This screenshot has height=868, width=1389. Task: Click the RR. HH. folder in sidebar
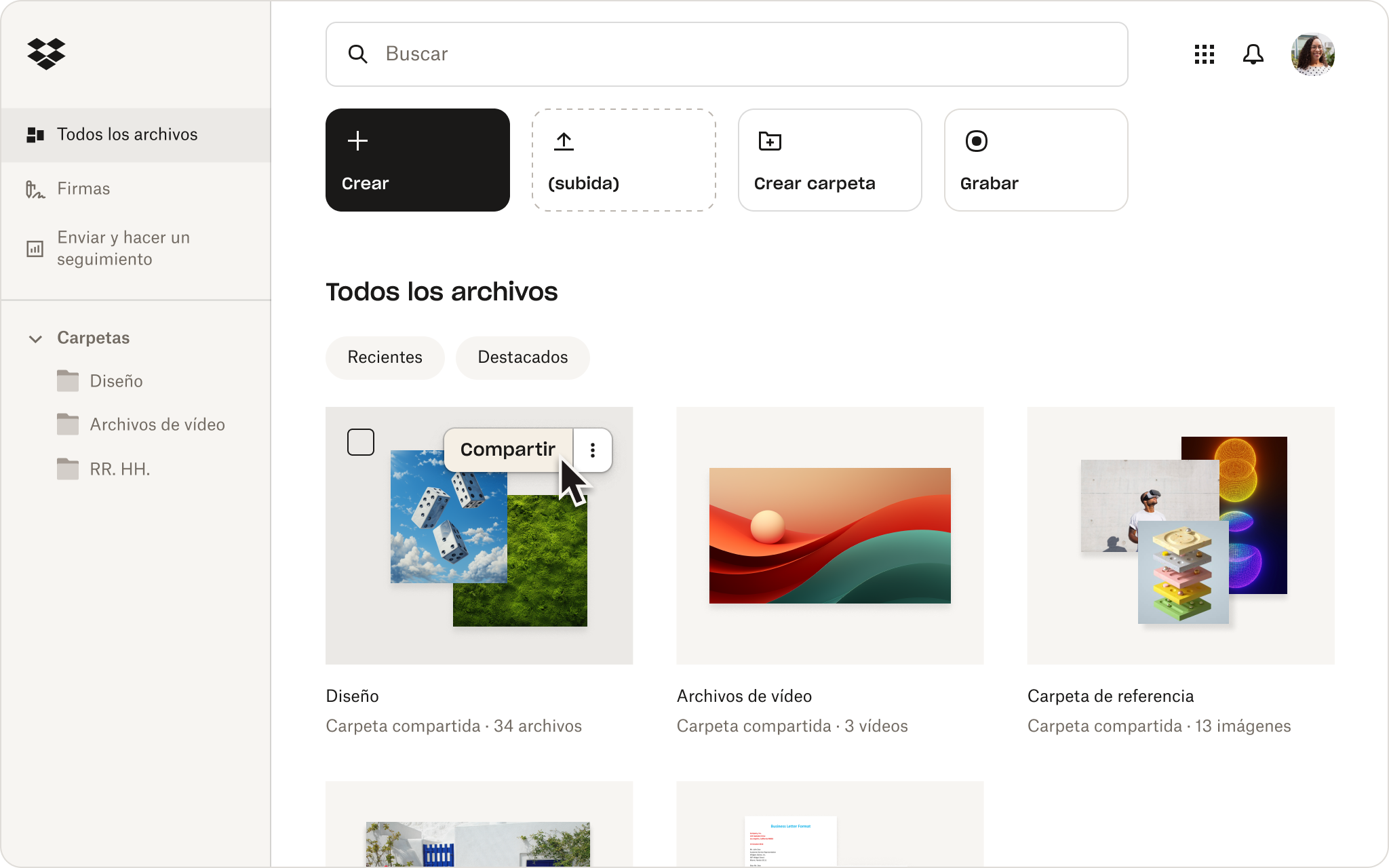pyautogui.click(x=119, y=468)
